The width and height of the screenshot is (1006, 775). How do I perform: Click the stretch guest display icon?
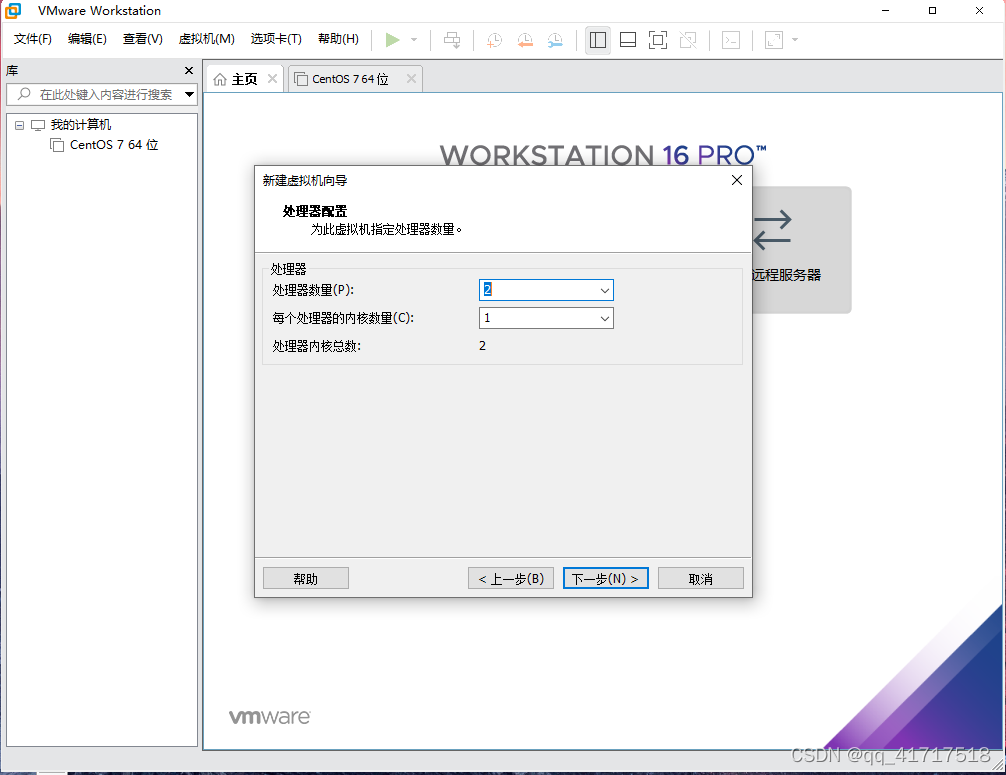774,40
